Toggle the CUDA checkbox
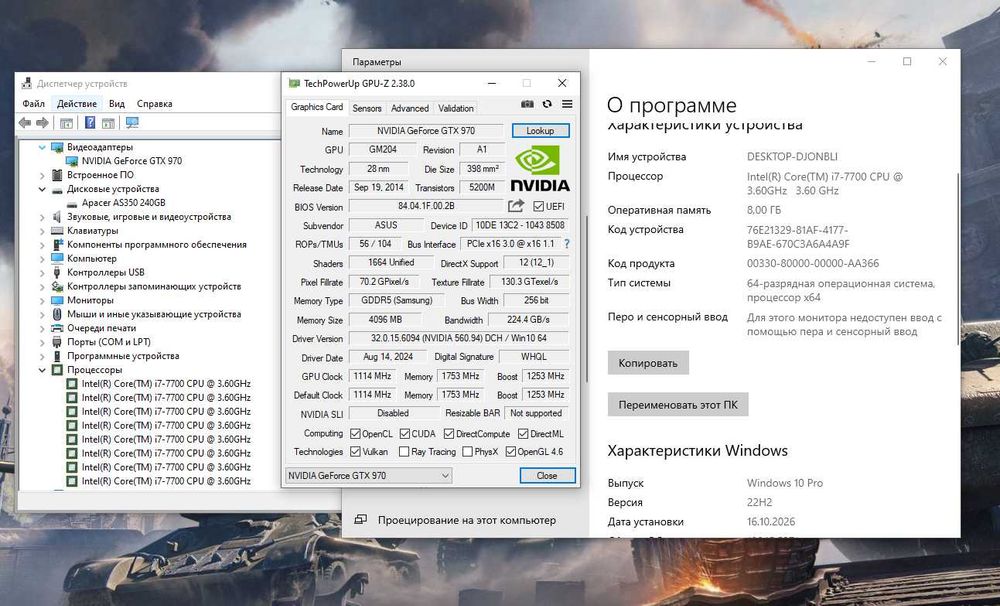 point(404,434)
